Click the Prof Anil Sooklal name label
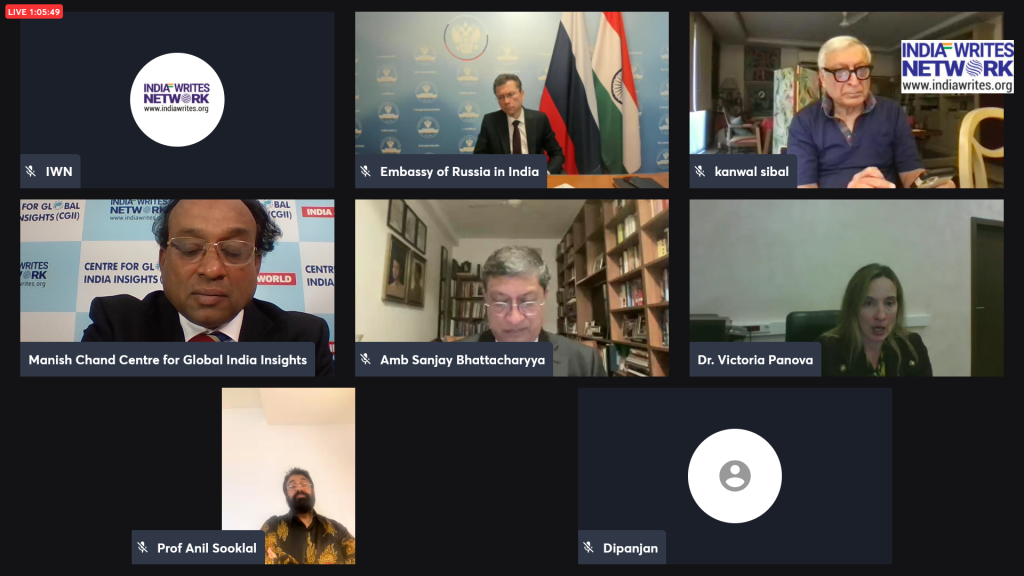The image size is (1024, 576). coord(206,548)
